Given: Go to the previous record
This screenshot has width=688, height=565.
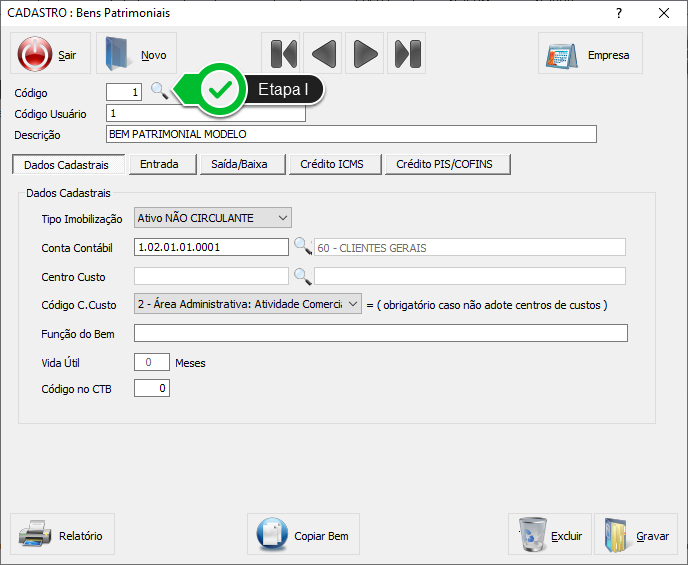Looking at the screenshot, I should click(x=324, y=54).
